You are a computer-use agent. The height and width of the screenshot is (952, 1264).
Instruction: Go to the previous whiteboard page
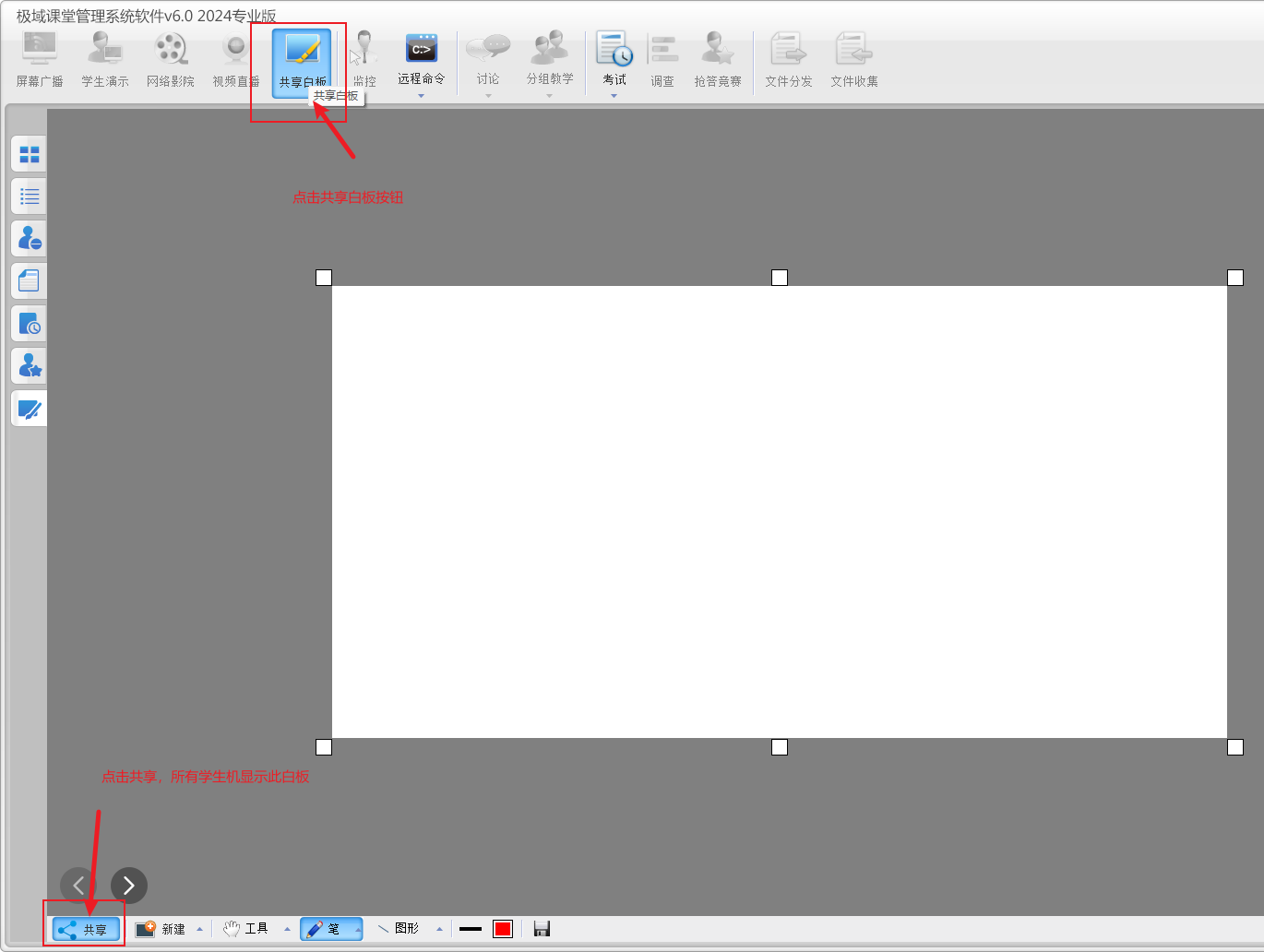[78, 886]
